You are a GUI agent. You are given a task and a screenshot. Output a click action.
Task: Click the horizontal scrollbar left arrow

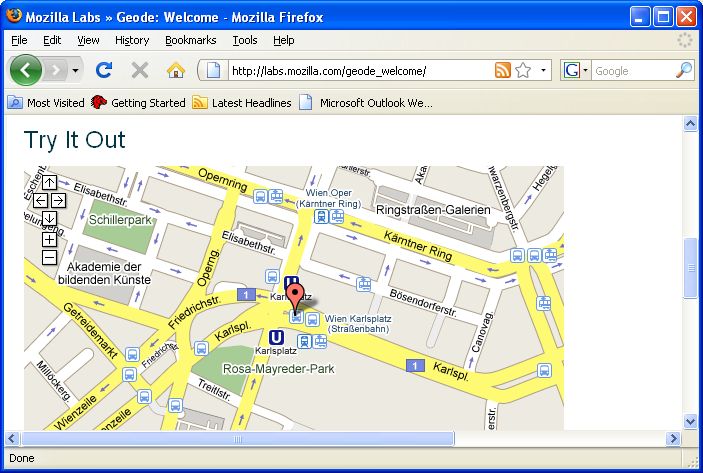pyautogui.click(x=12, y=438)
